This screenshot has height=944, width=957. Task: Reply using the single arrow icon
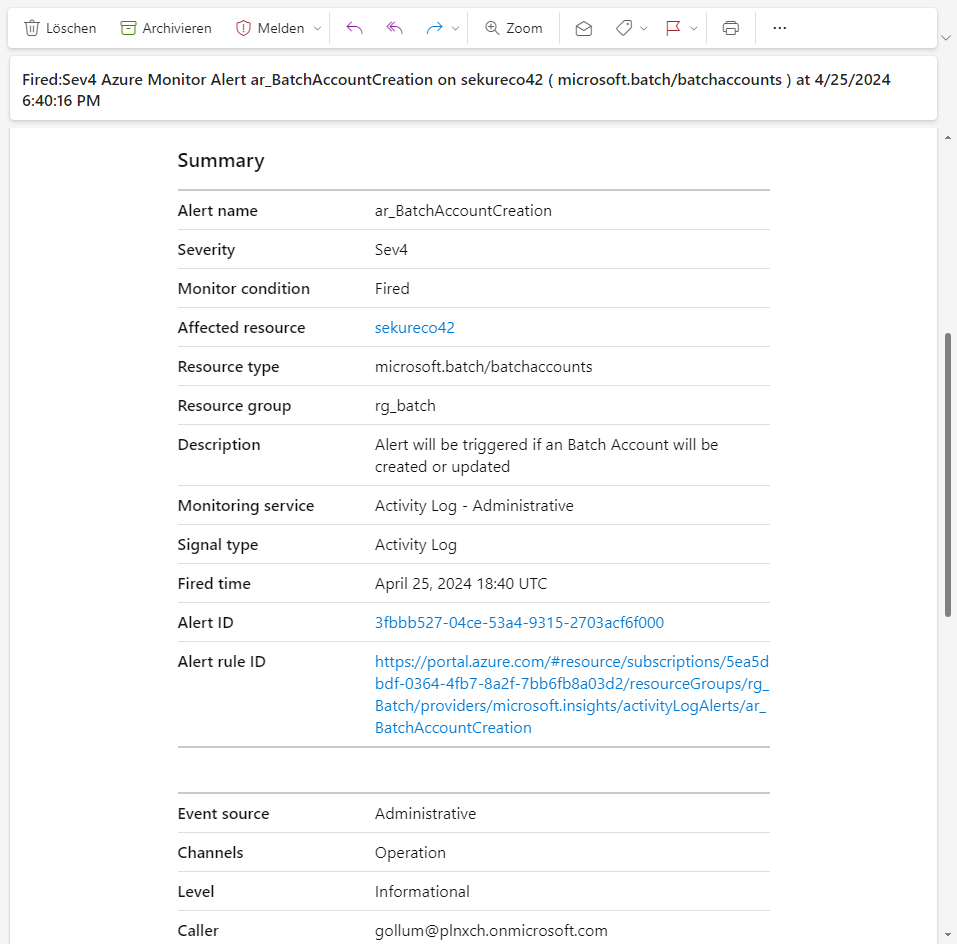click(354, 28)
